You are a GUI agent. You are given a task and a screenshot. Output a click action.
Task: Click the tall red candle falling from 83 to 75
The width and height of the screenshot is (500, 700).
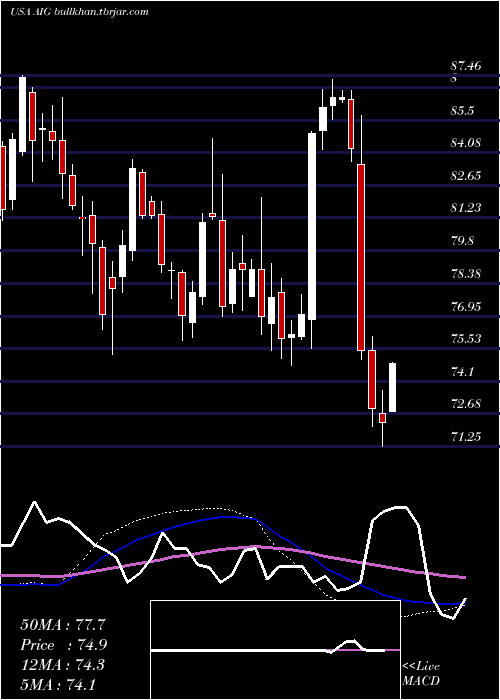pyautogui.click(x=360, y=257)
